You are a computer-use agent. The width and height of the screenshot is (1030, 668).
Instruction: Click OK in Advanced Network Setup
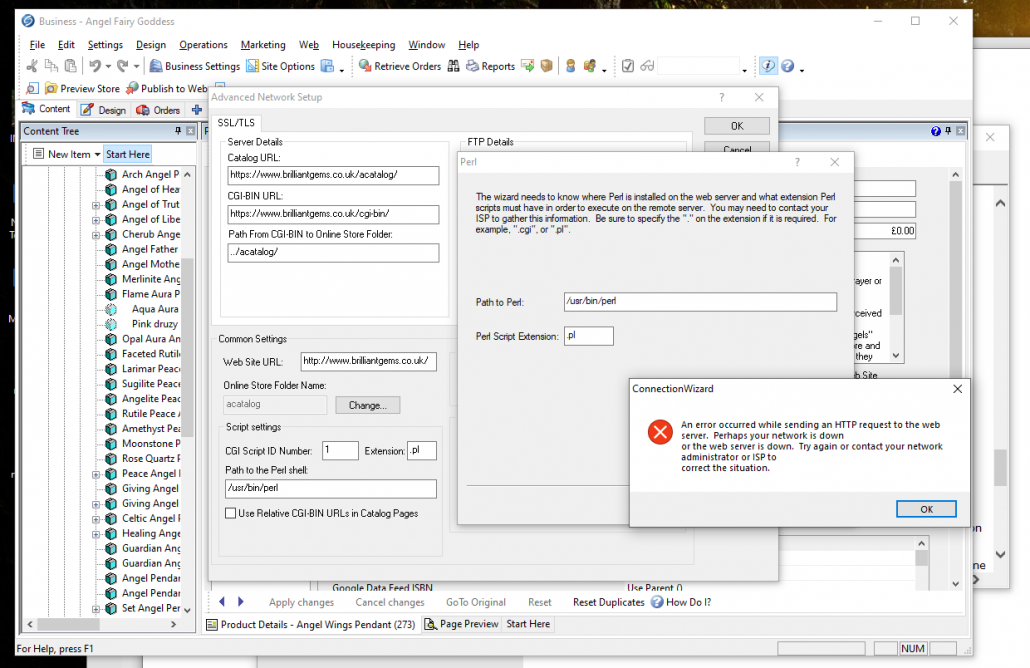pos(737,125)
